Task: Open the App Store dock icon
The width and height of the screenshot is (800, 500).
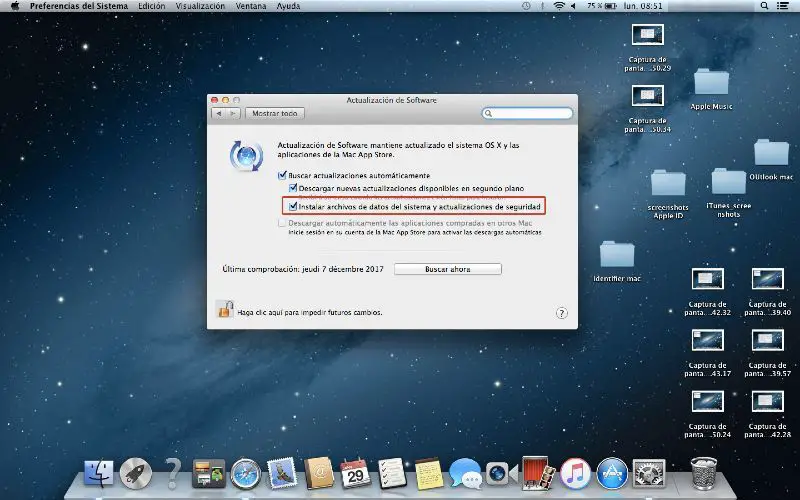Action: 612,473
